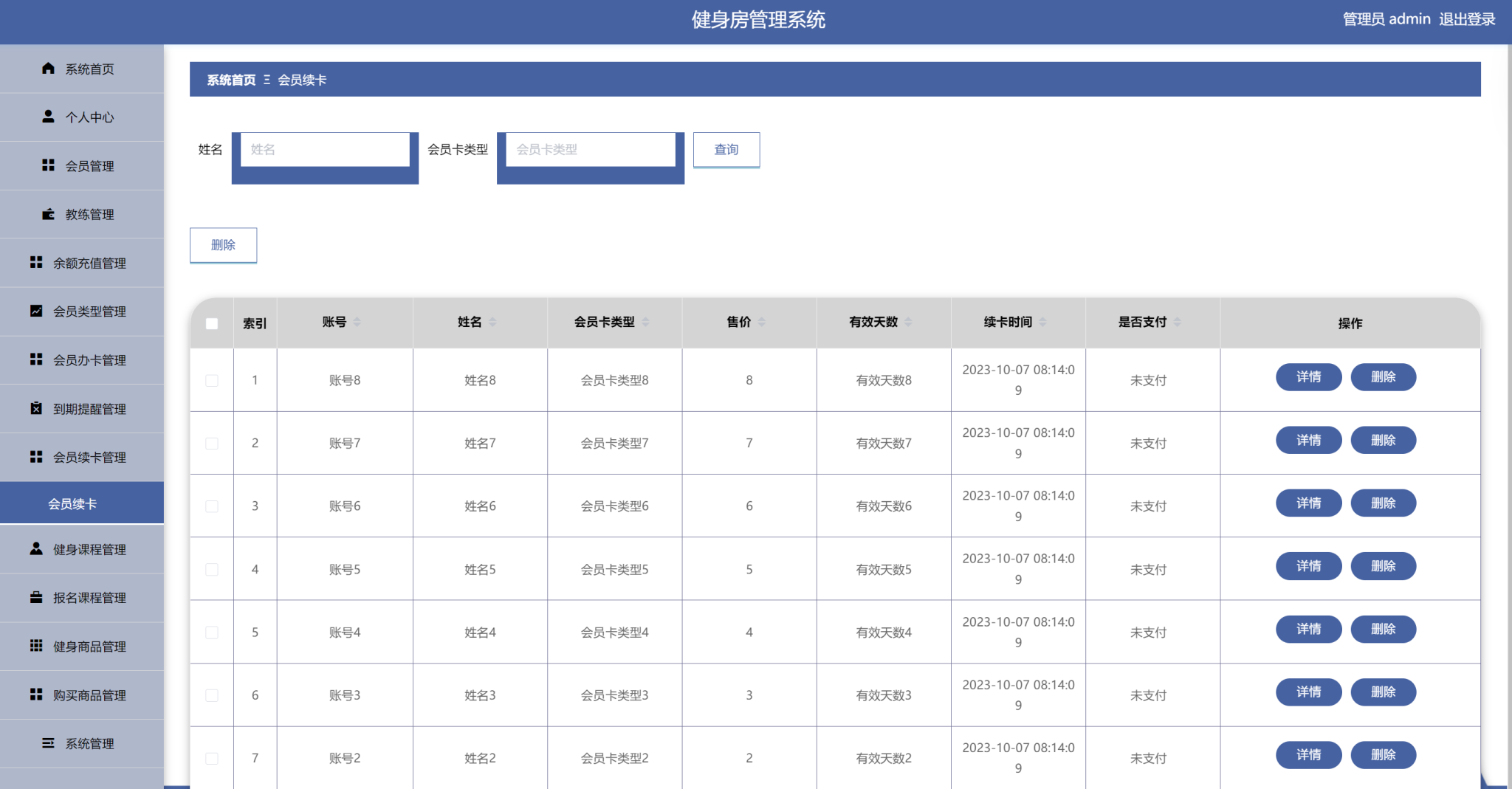
Task: Sort the 是否支付 column
Action: tap(1176, 321)
